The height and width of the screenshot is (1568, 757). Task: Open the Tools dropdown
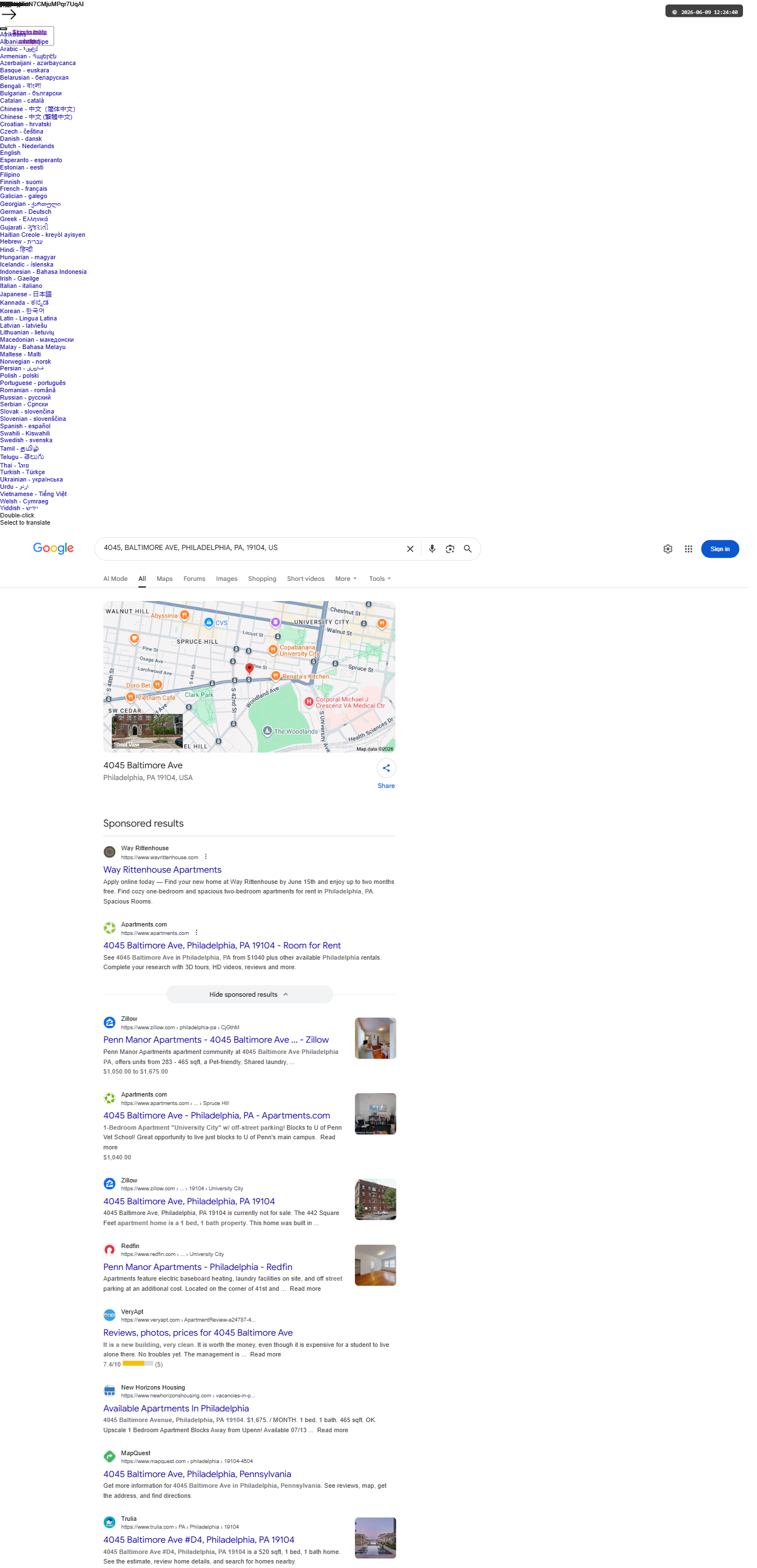(x=380, y=579)
